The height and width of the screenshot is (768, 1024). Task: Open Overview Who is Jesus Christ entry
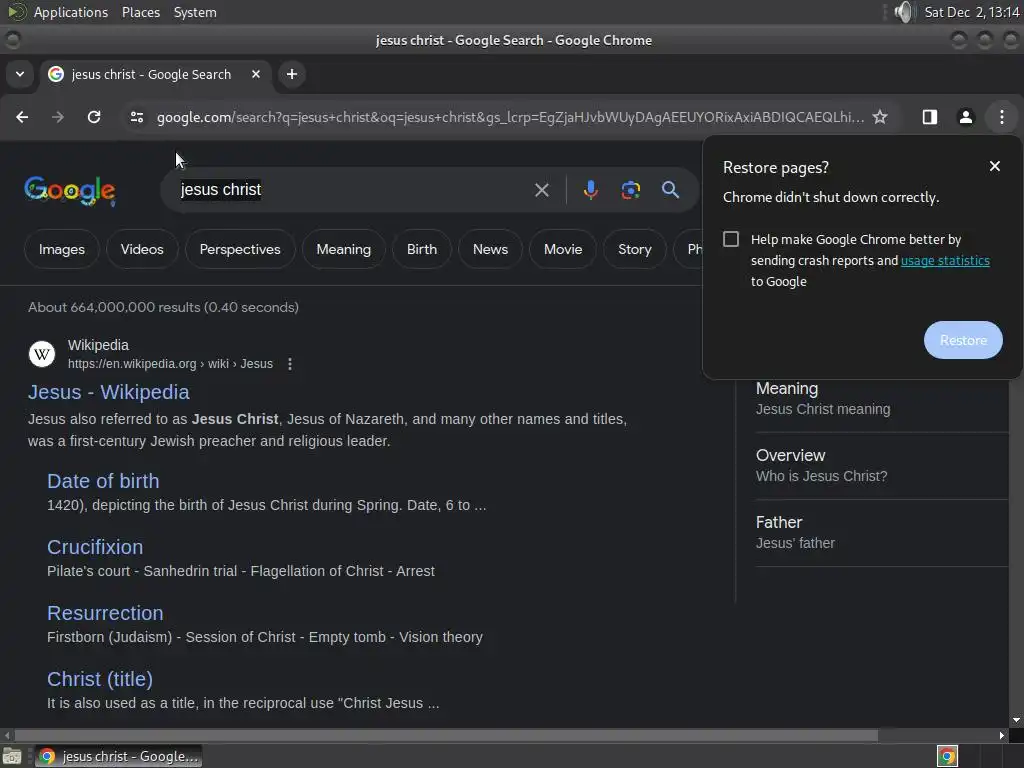(x=882, y=466)
